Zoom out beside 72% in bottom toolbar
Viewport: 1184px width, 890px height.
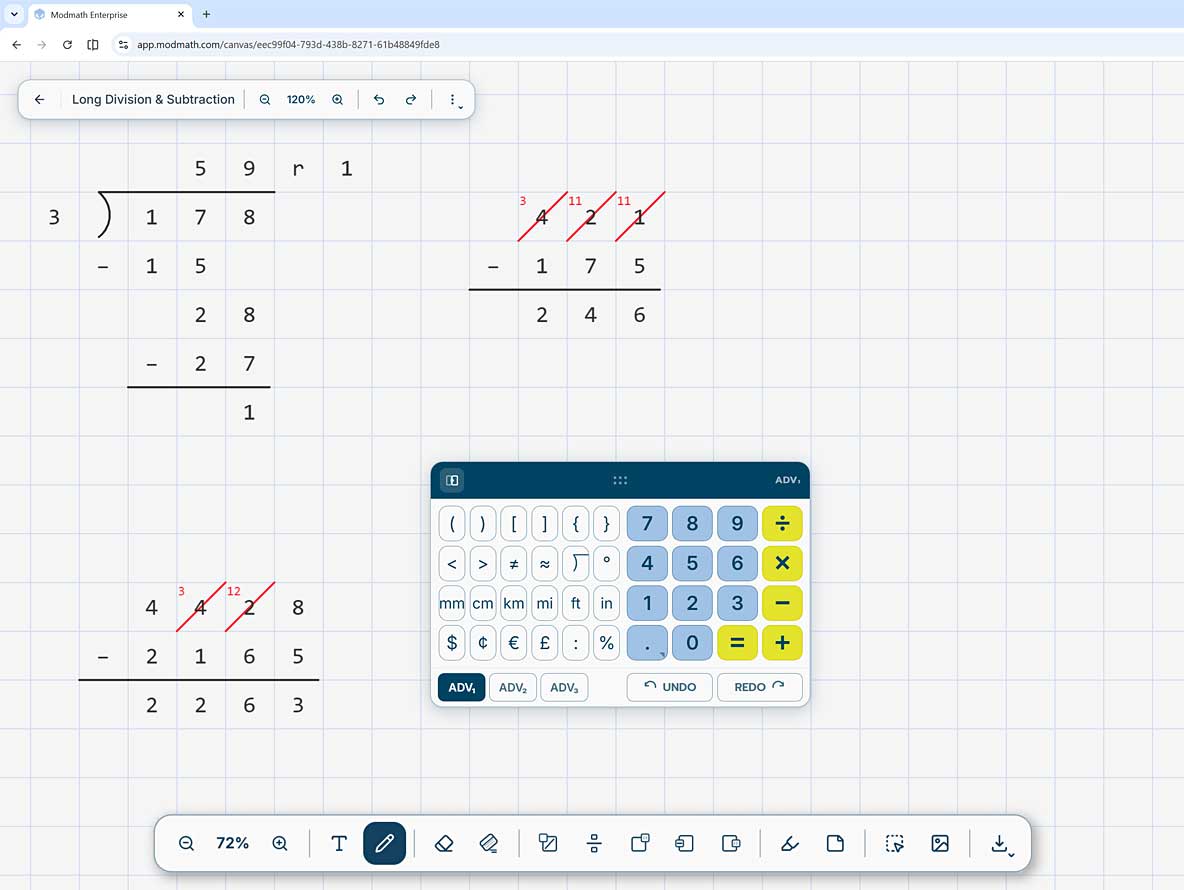tap(187, 843)
